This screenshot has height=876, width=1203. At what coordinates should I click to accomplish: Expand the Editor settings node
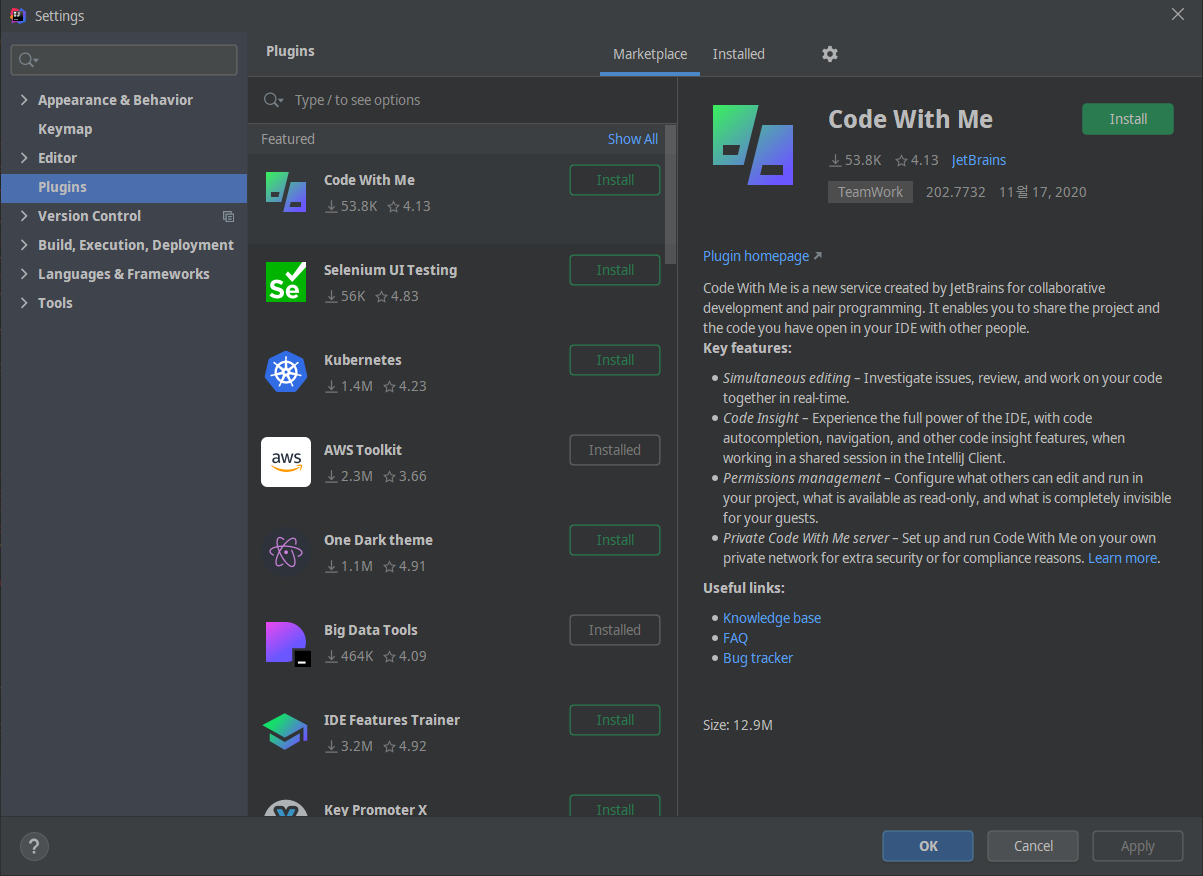pyautogui.click(x=24, y=158)
